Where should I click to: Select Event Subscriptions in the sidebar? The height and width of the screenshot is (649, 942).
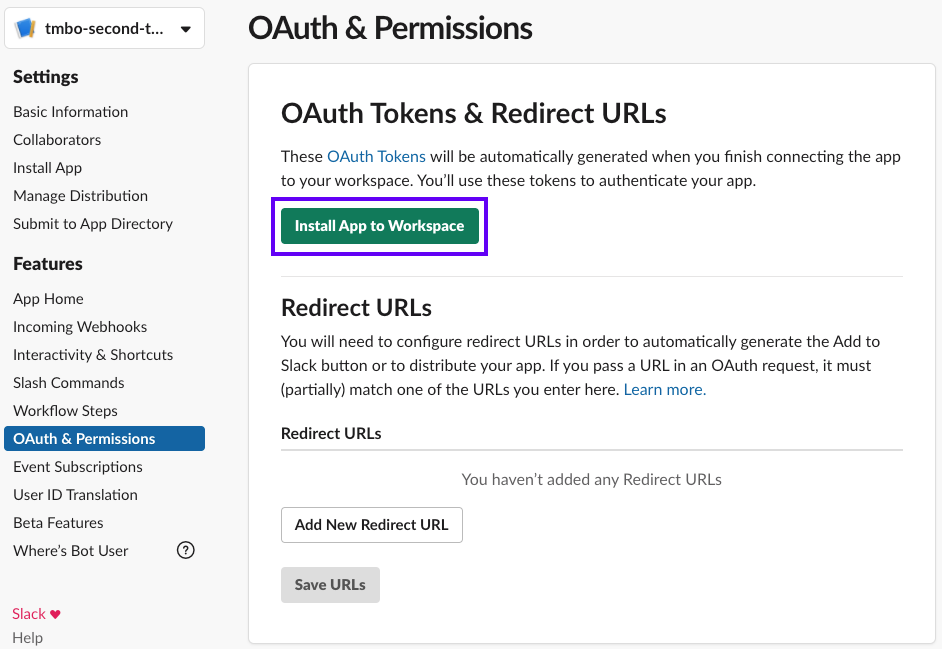click(77, 466)
